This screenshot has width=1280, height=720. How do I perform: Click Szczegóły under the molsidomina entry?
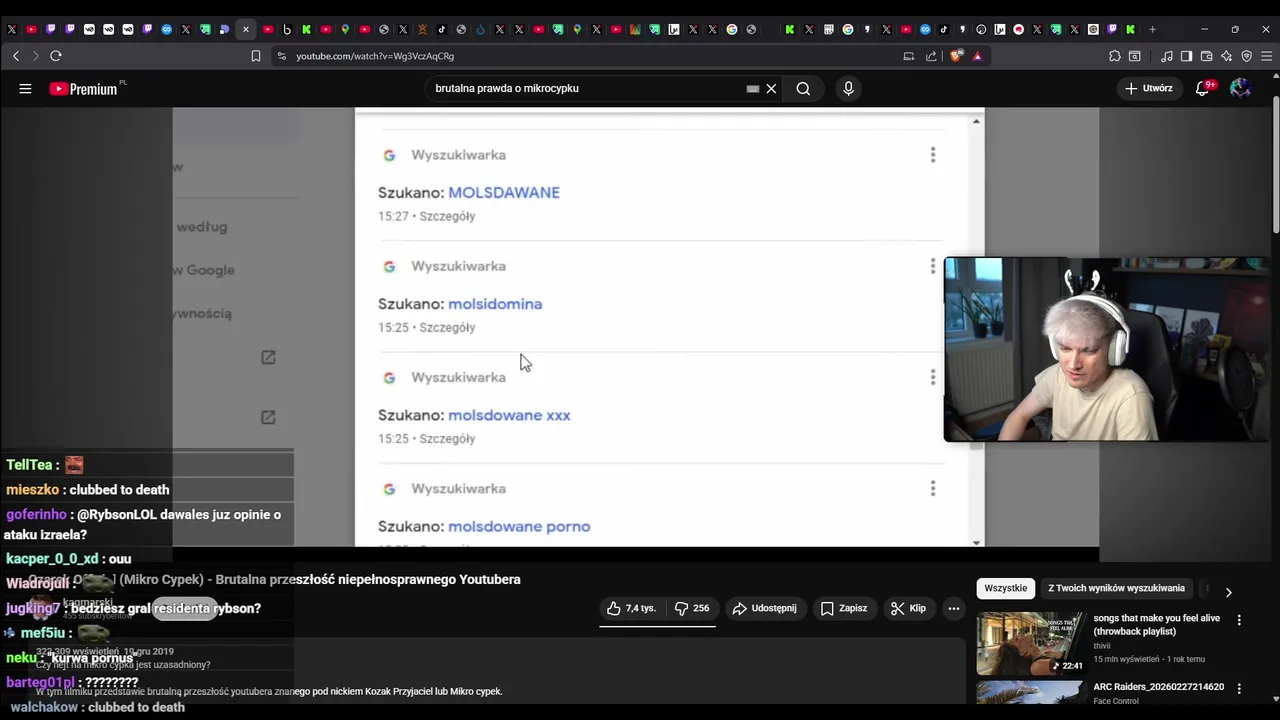pyautogui.click(x=447, y=327)
